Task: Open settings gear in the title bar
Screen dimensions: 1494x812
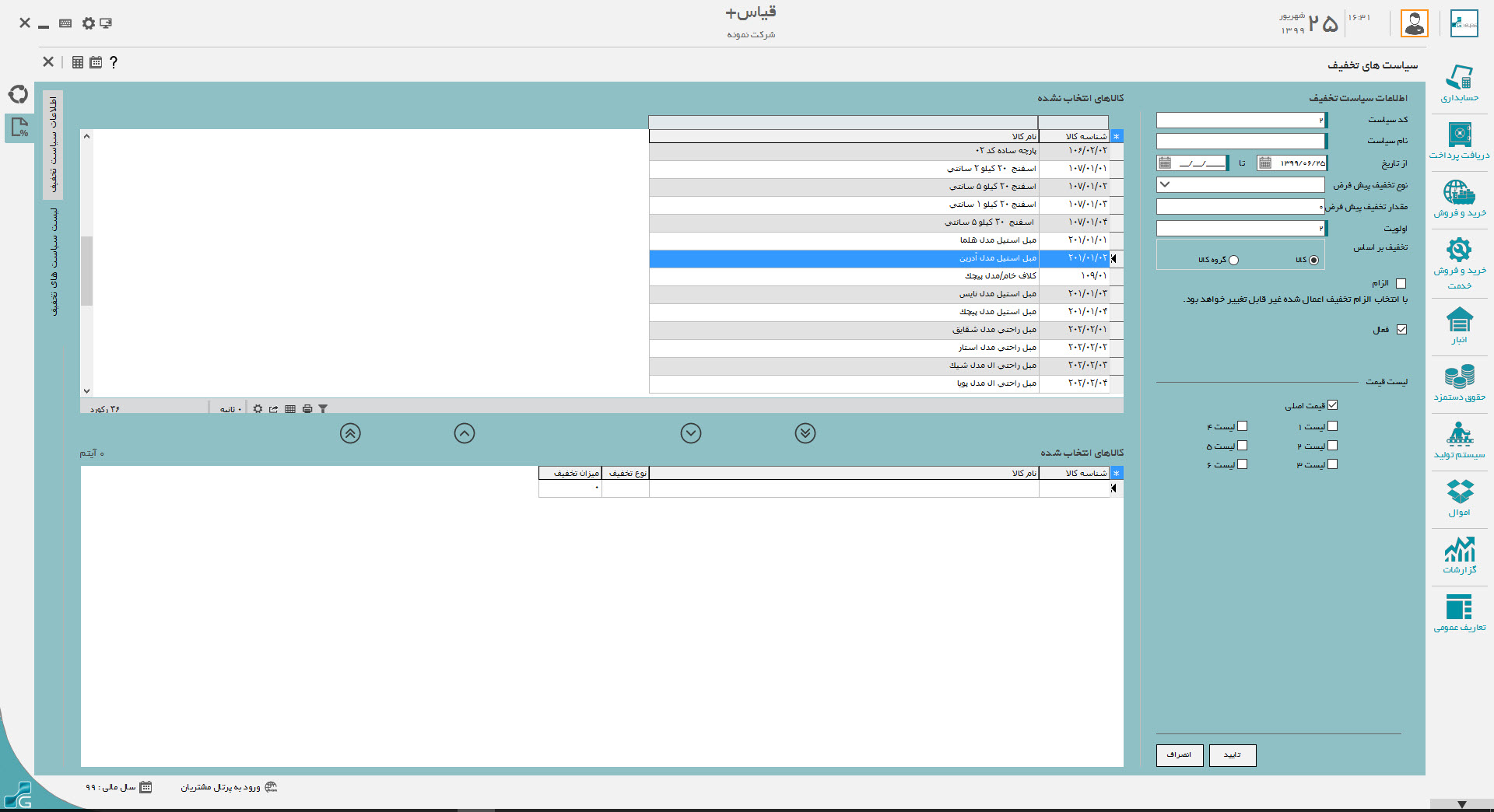Action: [x=88, y=23]
